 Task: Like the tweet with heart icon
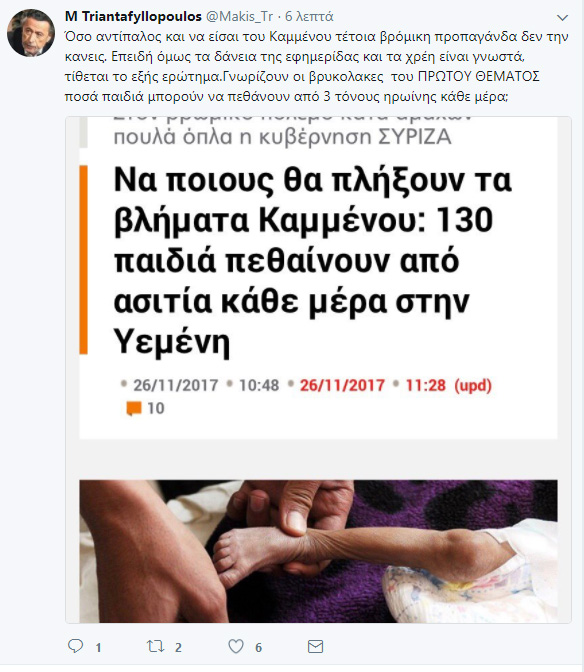[236, 646]
